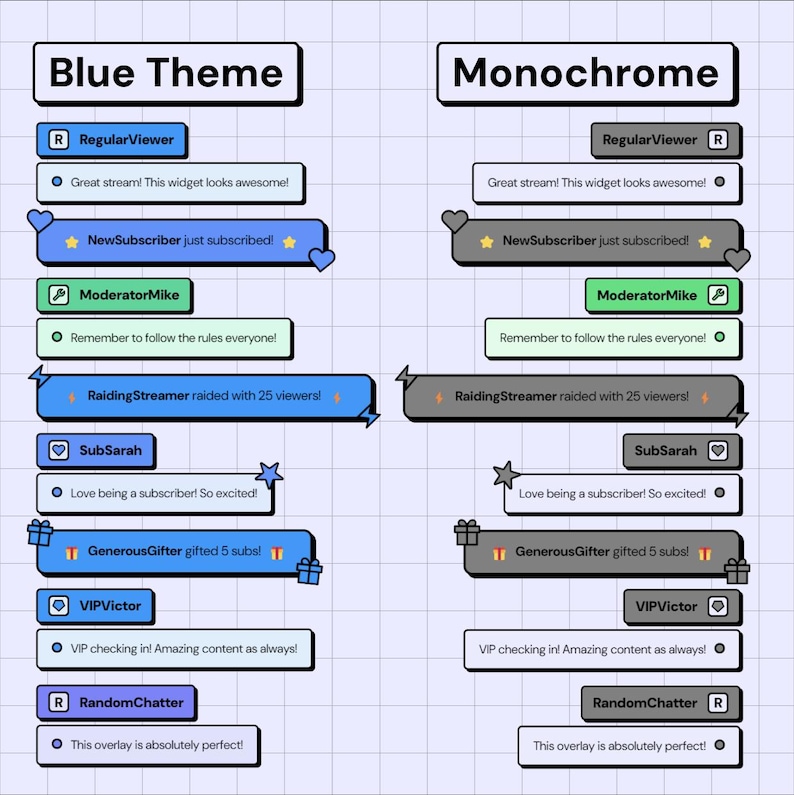Click "This overlay is absolutely perfect!" in Blue Theme
794x795 pixels.
157,745
